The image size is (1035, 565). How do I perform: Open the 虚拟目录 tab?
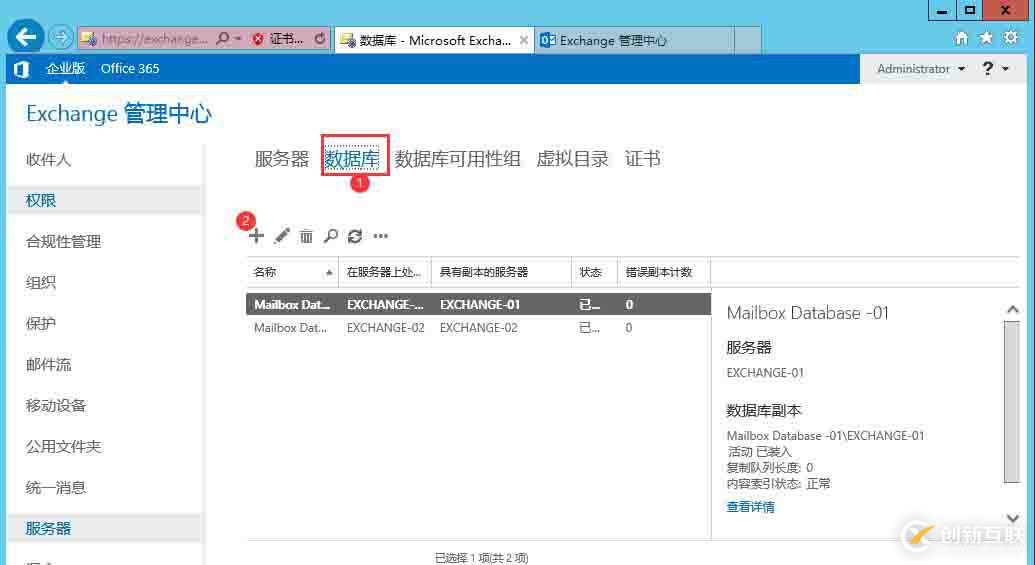572,159
